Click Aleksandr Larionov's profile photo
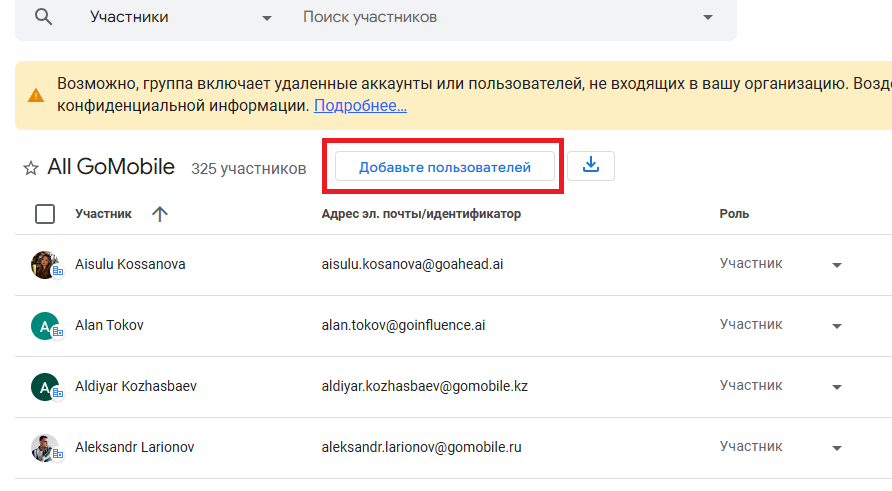Image resolution: width=892 pixels, height=491 pixels. tap(45, 447)
